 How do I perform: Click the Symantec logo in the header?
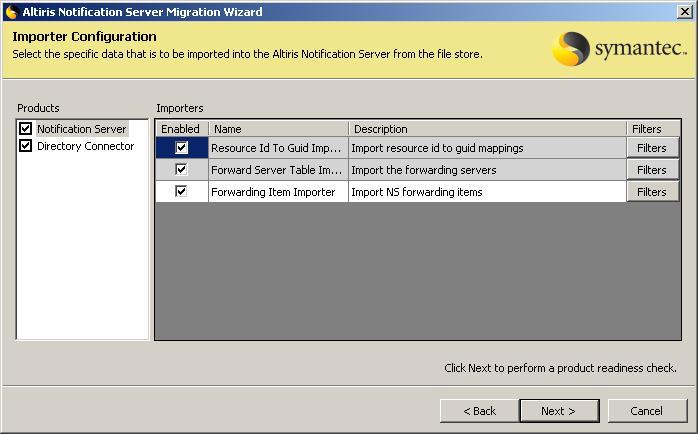click(x=619, y=49)
